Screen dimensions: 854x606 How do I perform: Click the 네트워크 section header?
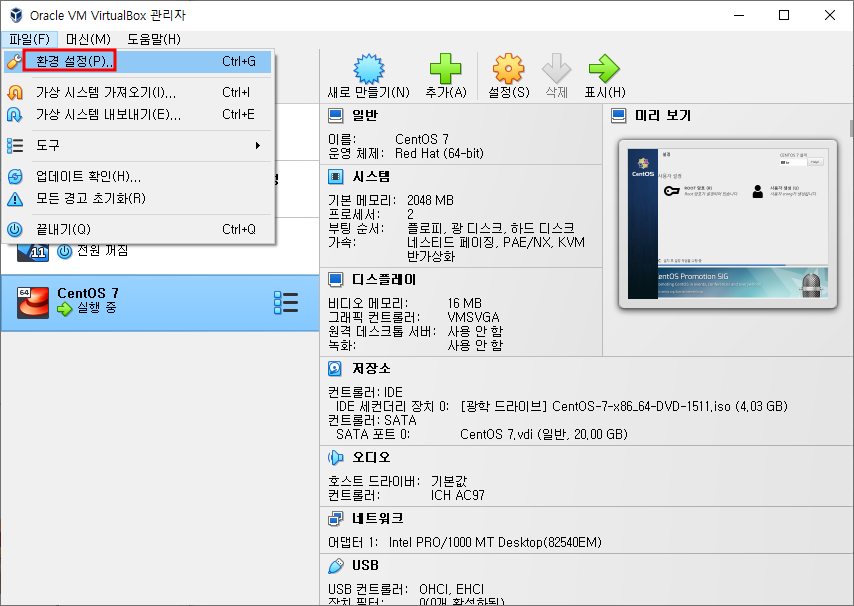377,518
